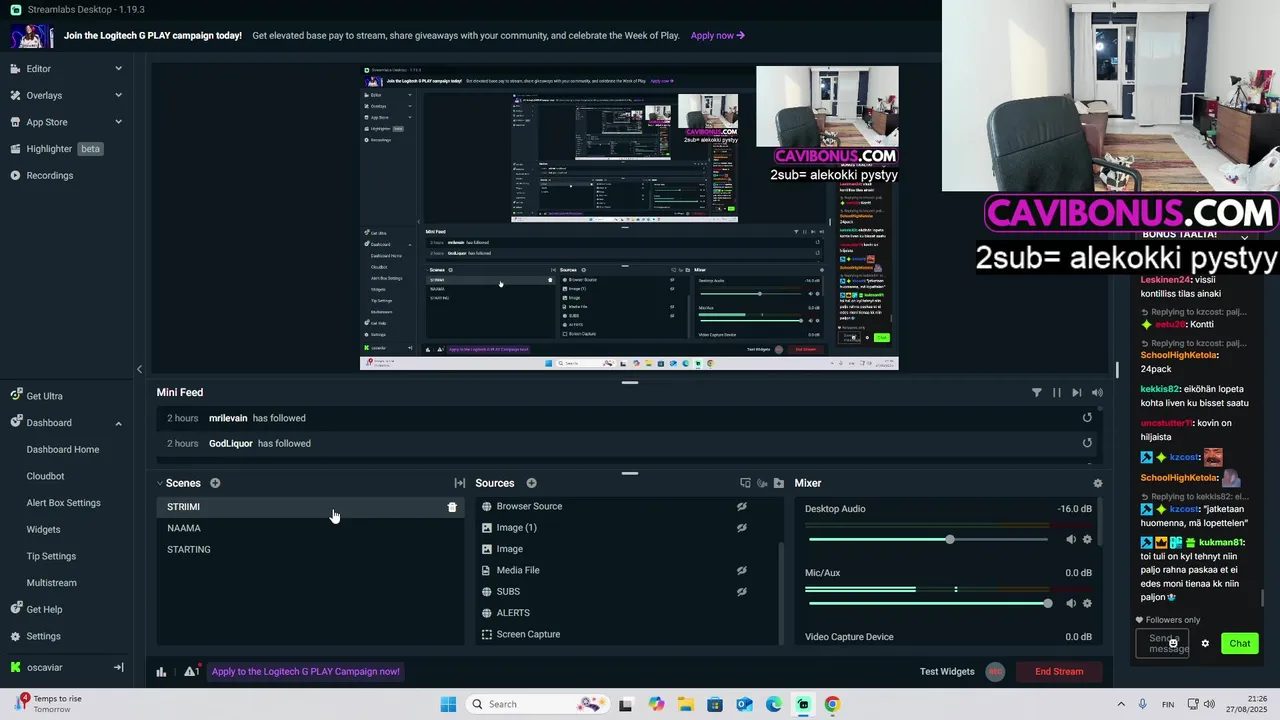Add a new source with plus icon

pyautogui.click(x=531, y=483)
